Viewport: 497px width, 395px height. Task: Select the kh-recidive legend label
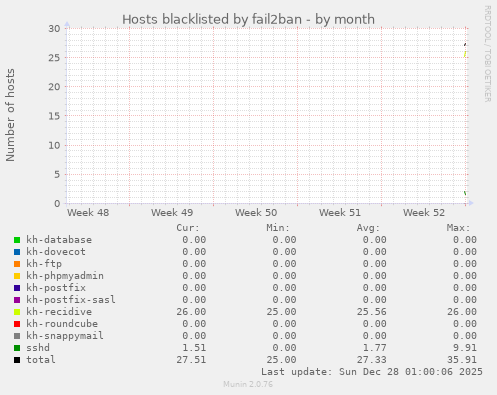tap(59, 312)
